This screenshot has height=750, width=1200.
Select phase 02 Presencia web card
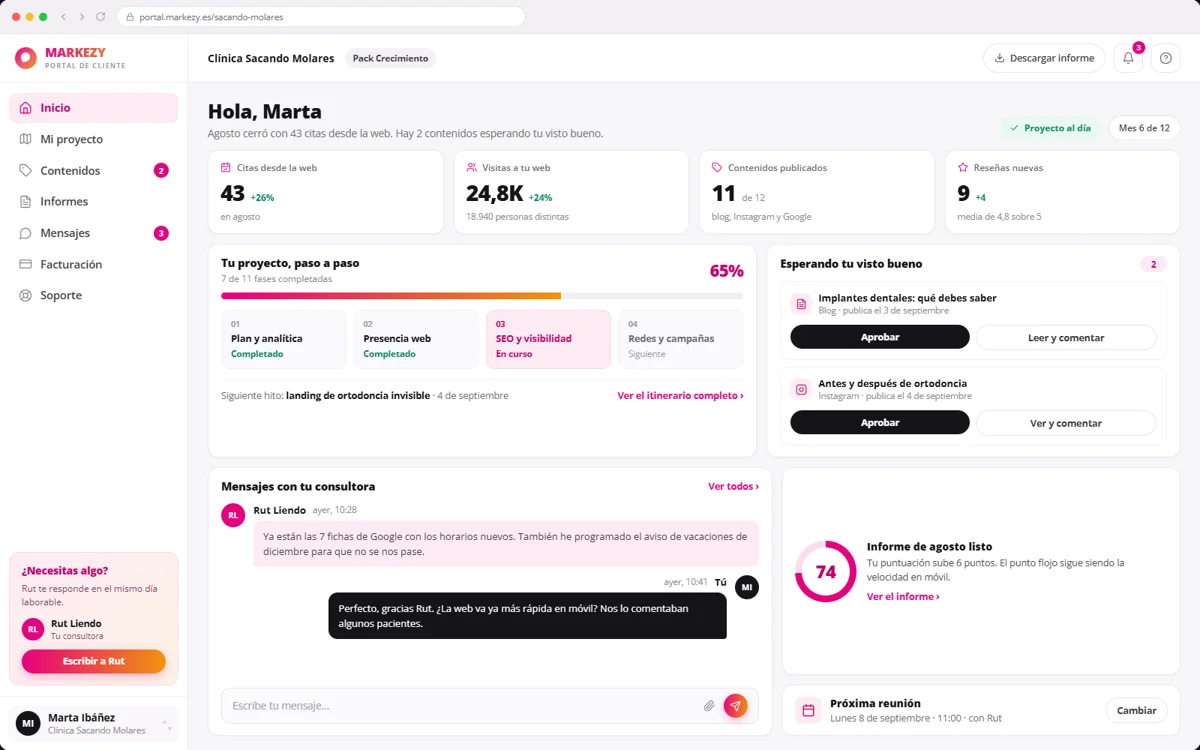click(x=416, y=339)
